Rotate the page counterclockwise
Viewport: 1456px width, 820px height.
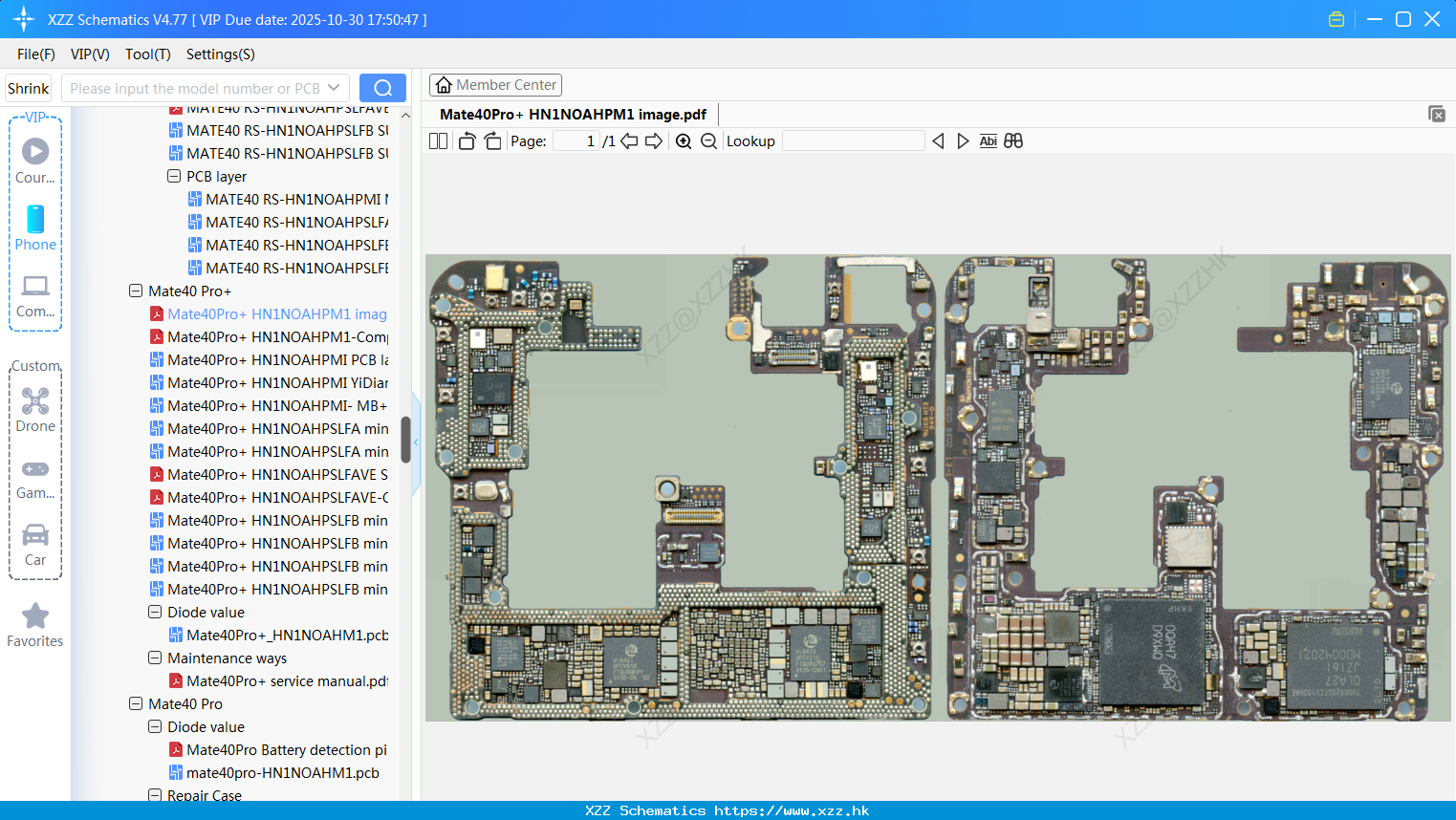coord(467,140)
